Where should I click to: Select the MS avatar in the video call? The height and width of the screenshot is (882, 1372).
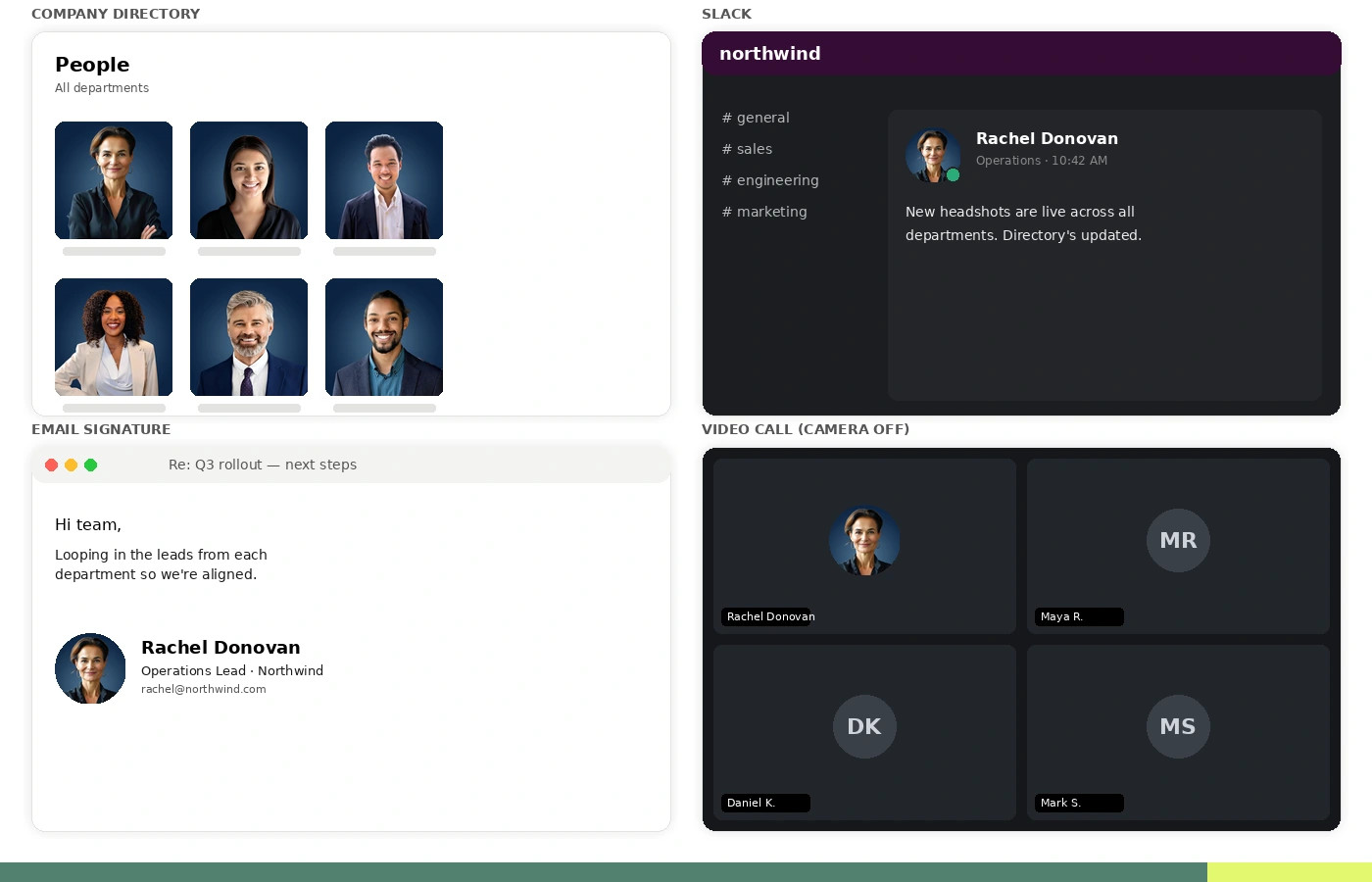tap(1178, 726)
